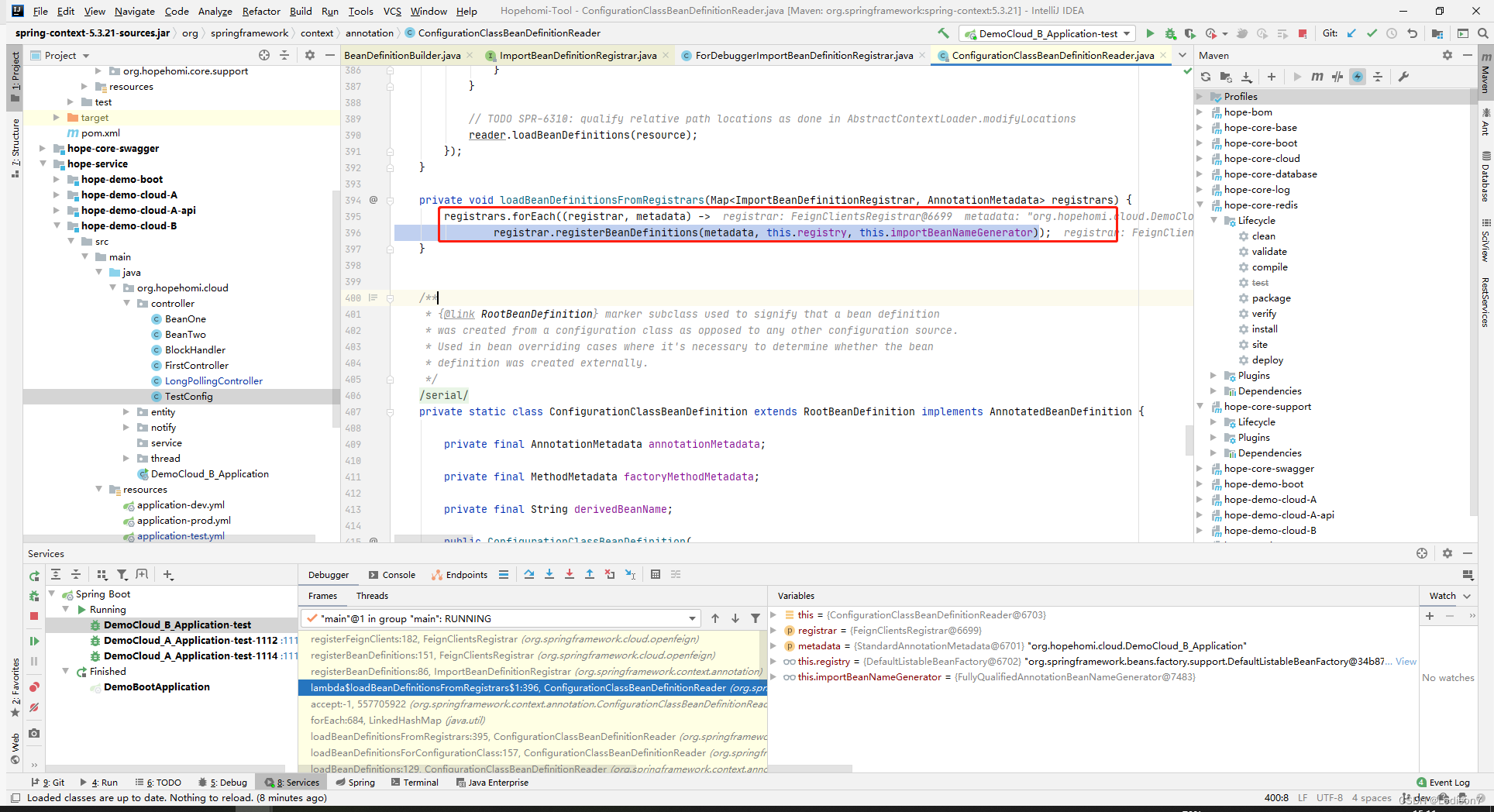
Task: Open Search Everywhere magnifier icon
Action: pyautogui.click(x=1482, y=33)
